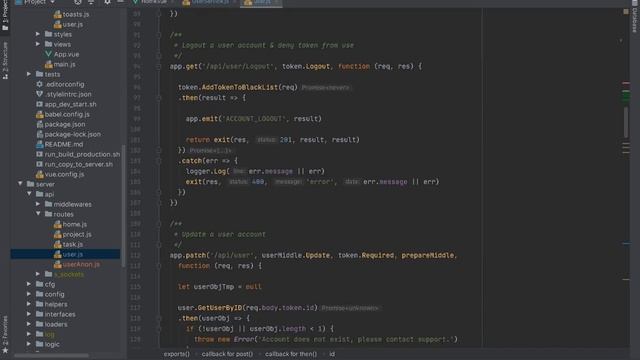
Task: Open userAnon.js under routes
Action: pyautogui.click(x=77, y=264)
